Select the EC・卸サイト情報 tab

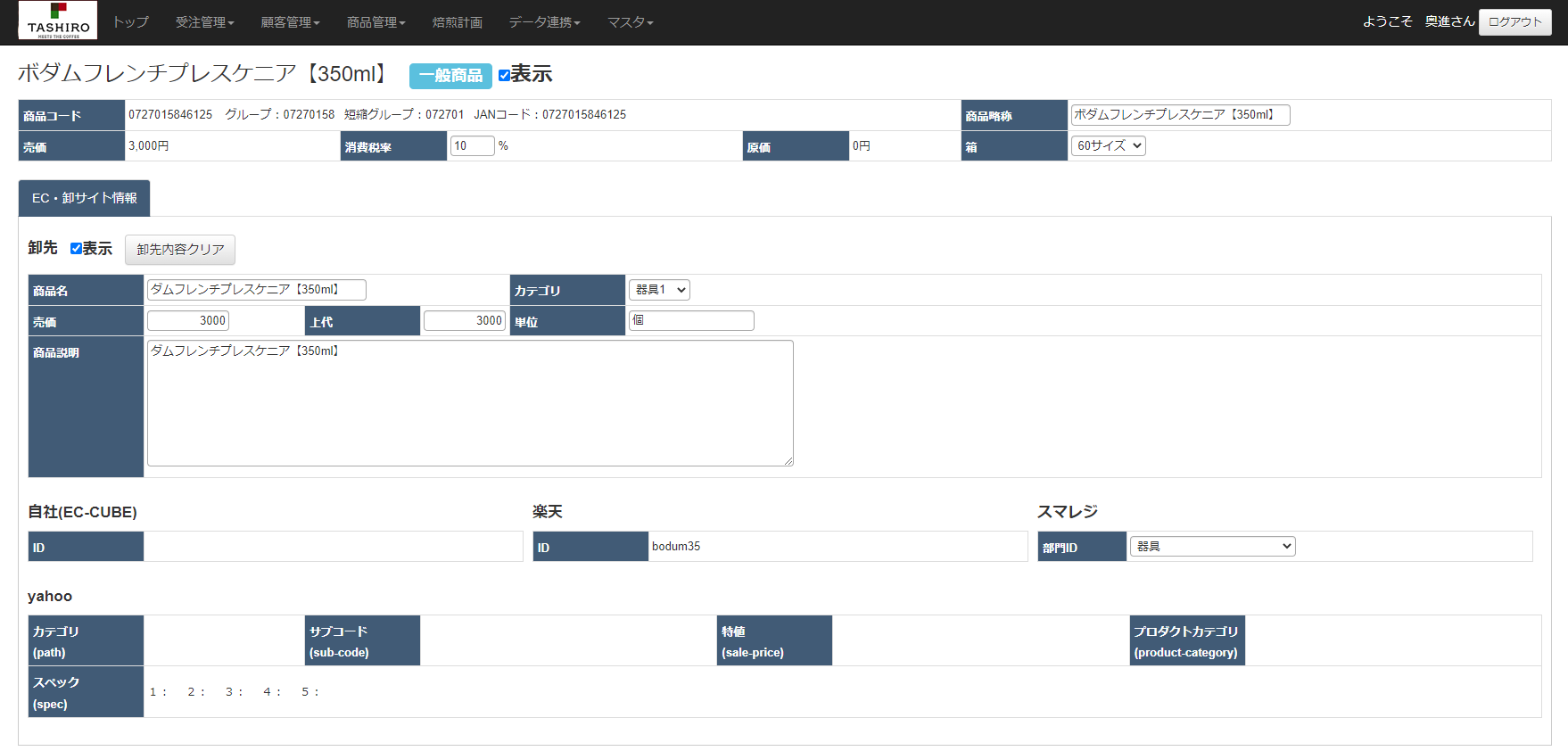85,198
